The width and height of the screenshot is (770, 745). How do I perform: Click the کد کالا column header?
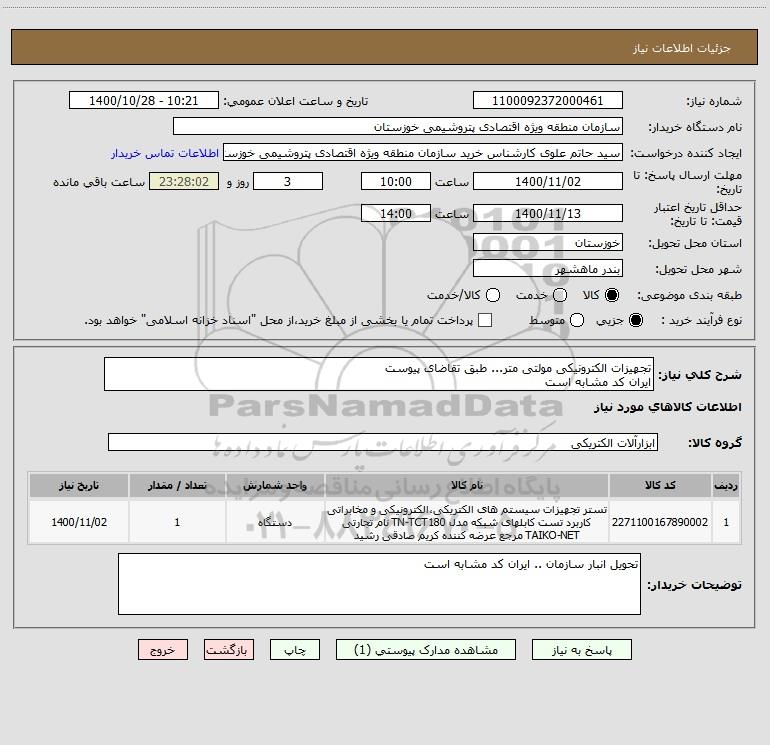[x=660, y=485]
